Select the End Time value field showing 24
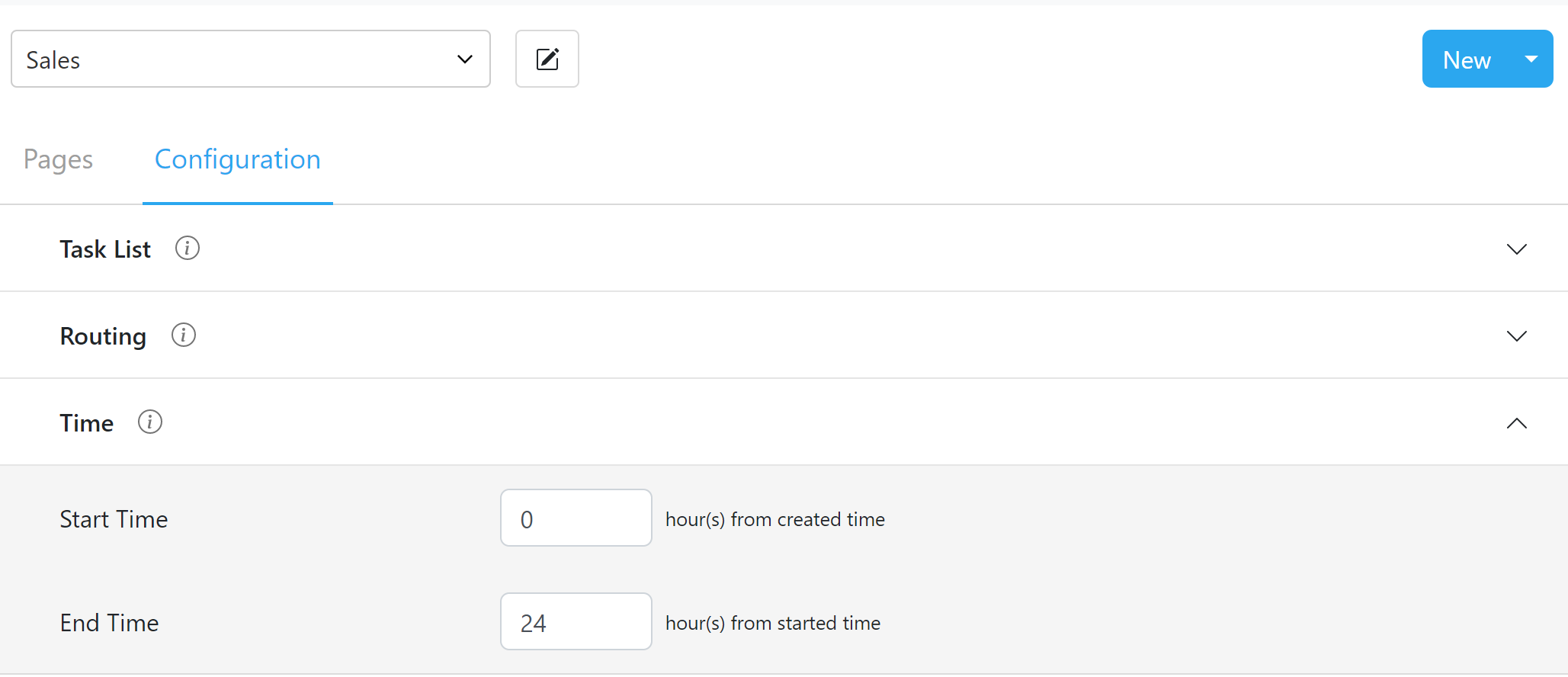The width and height of the screenshot is (1568, 677). pyautogui.click(x=576, y=621)
